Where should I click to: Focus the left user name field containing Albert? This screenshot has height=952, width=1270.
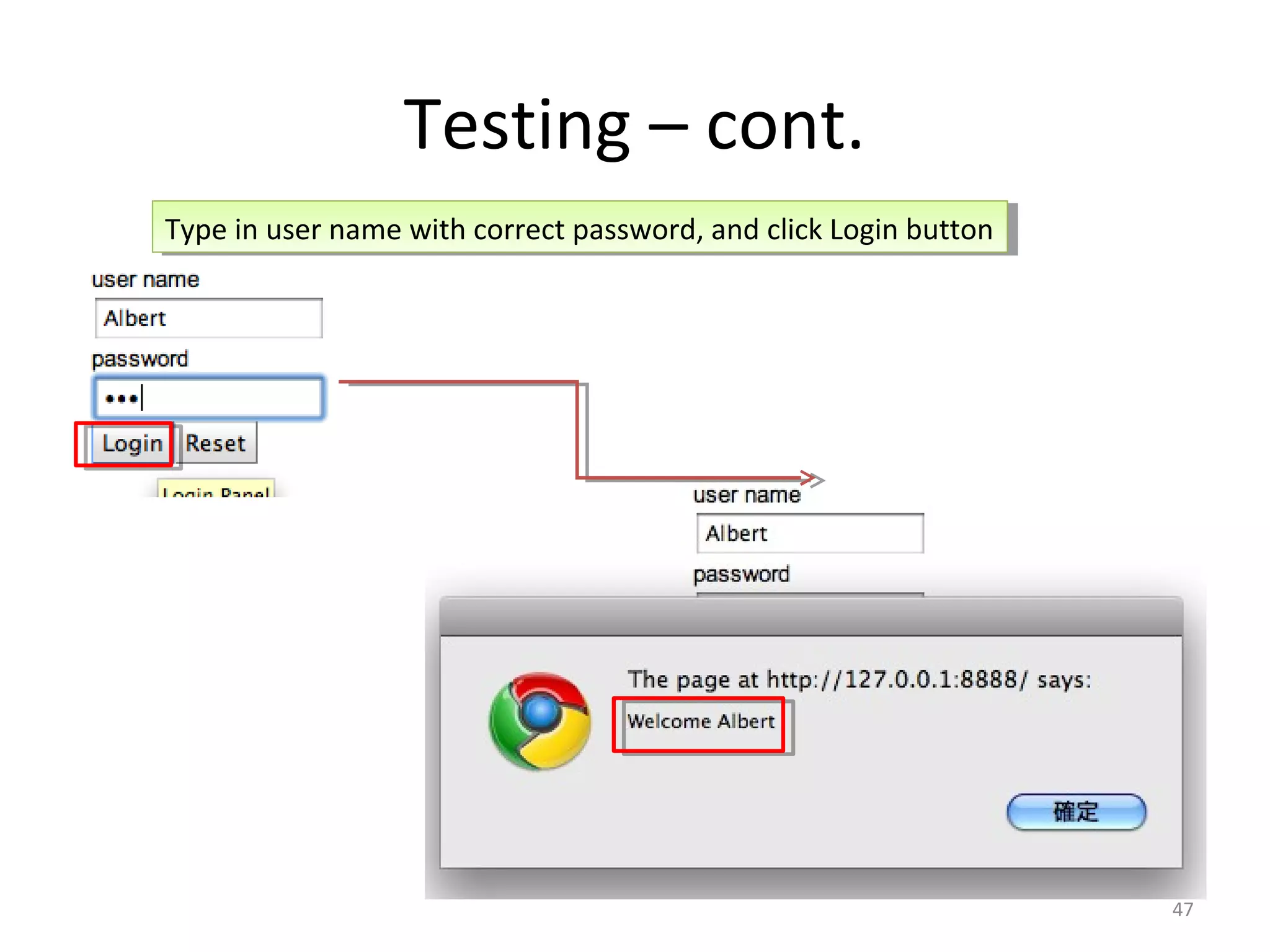(x=209, y=318)
